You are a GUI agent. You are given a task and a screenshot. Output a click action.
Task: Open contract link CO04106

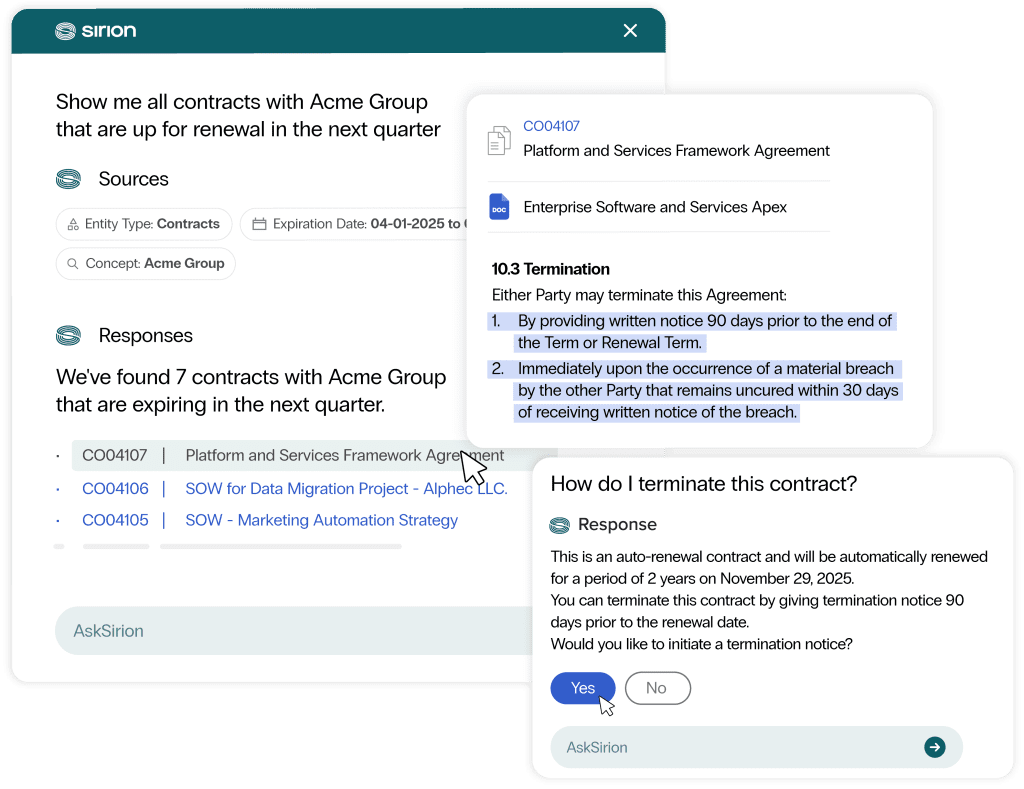pos(115,489)
